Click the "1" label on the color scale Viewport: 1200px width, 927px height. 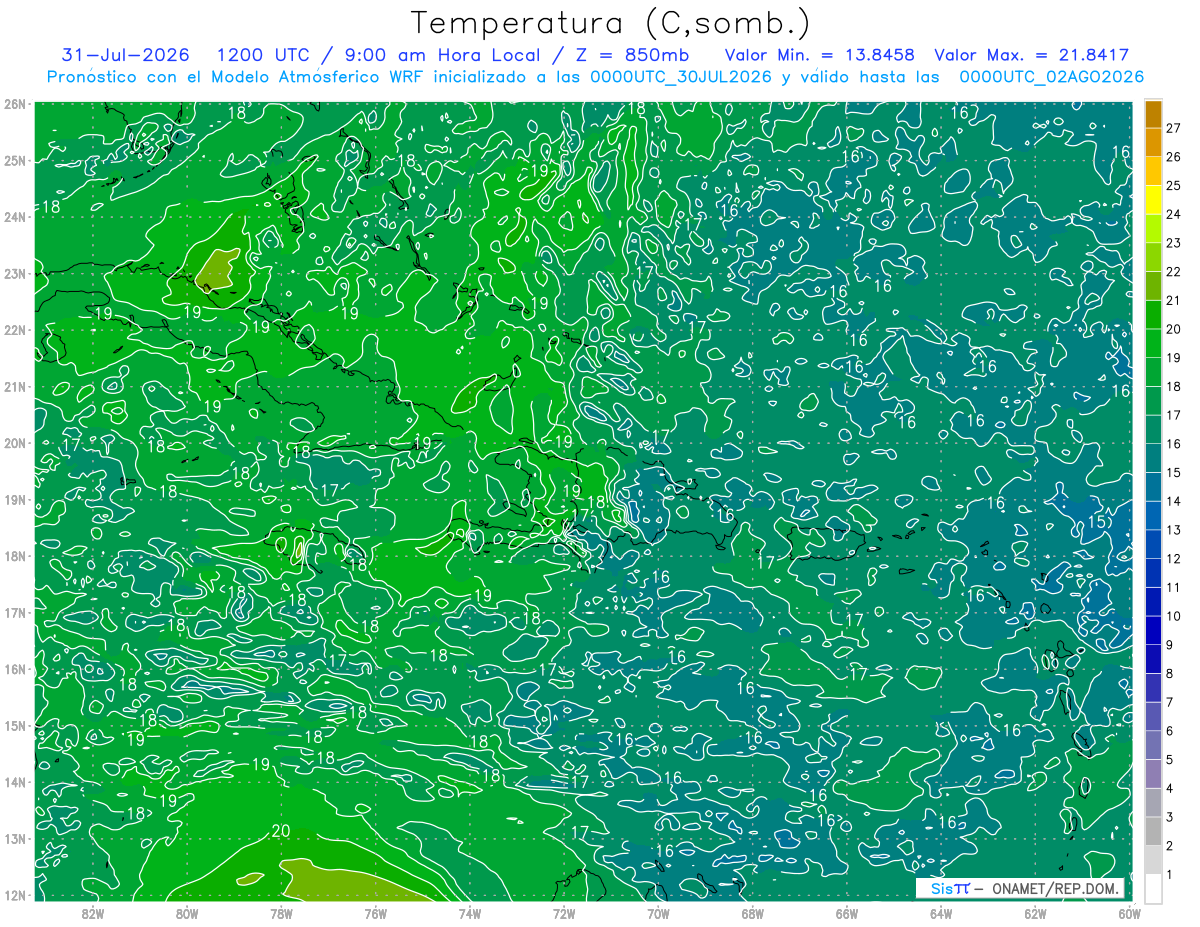pos(1170,875)
